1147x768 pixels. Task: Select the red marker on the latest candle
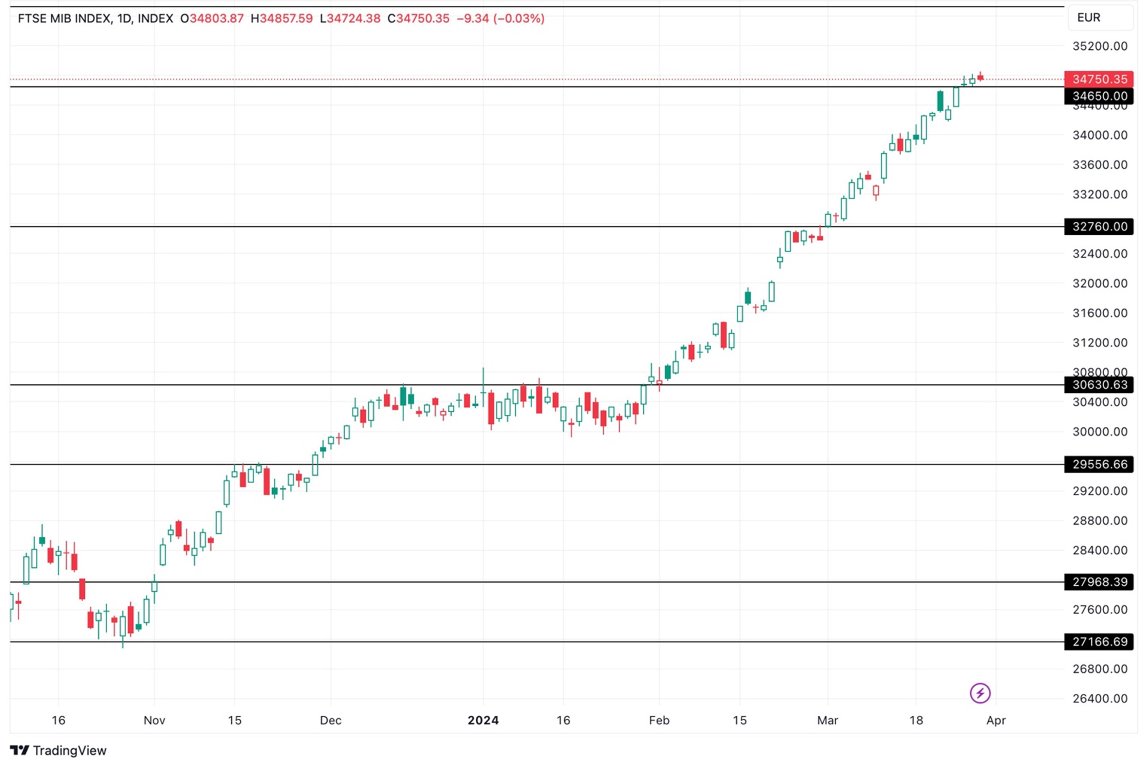tap(981, 75)
